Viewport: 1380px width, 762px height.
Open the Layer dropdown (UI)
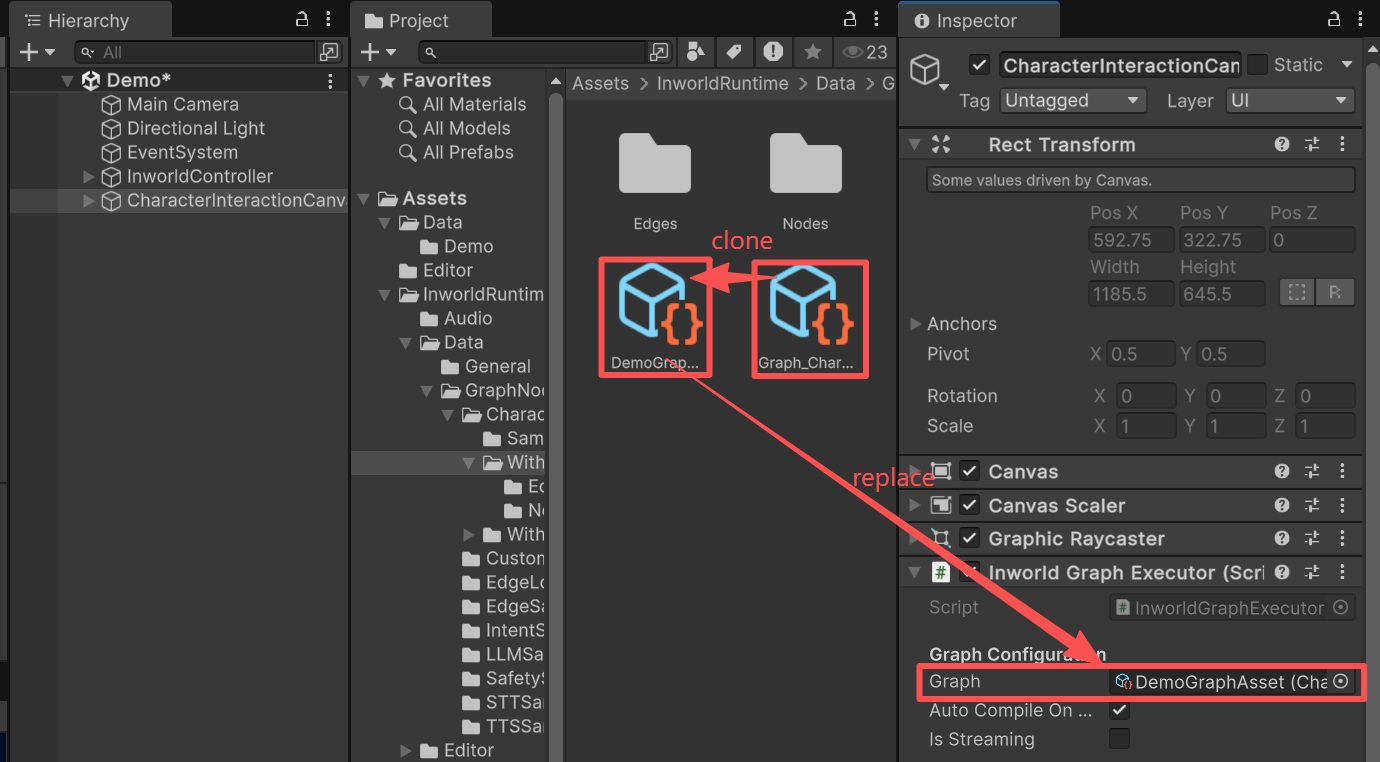coord(1290,101)
